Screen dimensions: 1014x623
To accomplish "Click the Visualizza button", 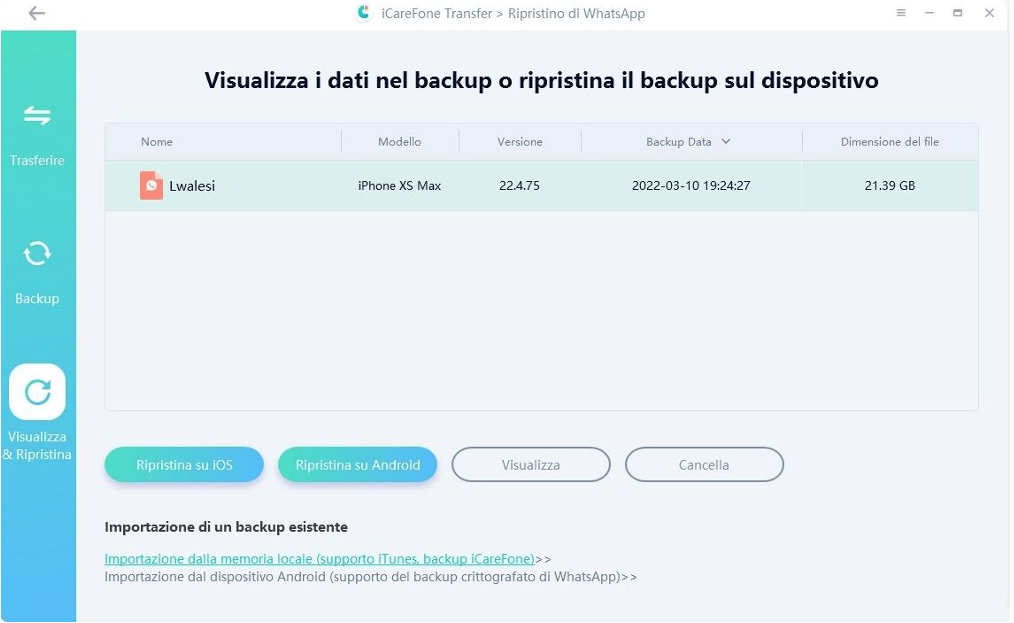I will [531, 465].
